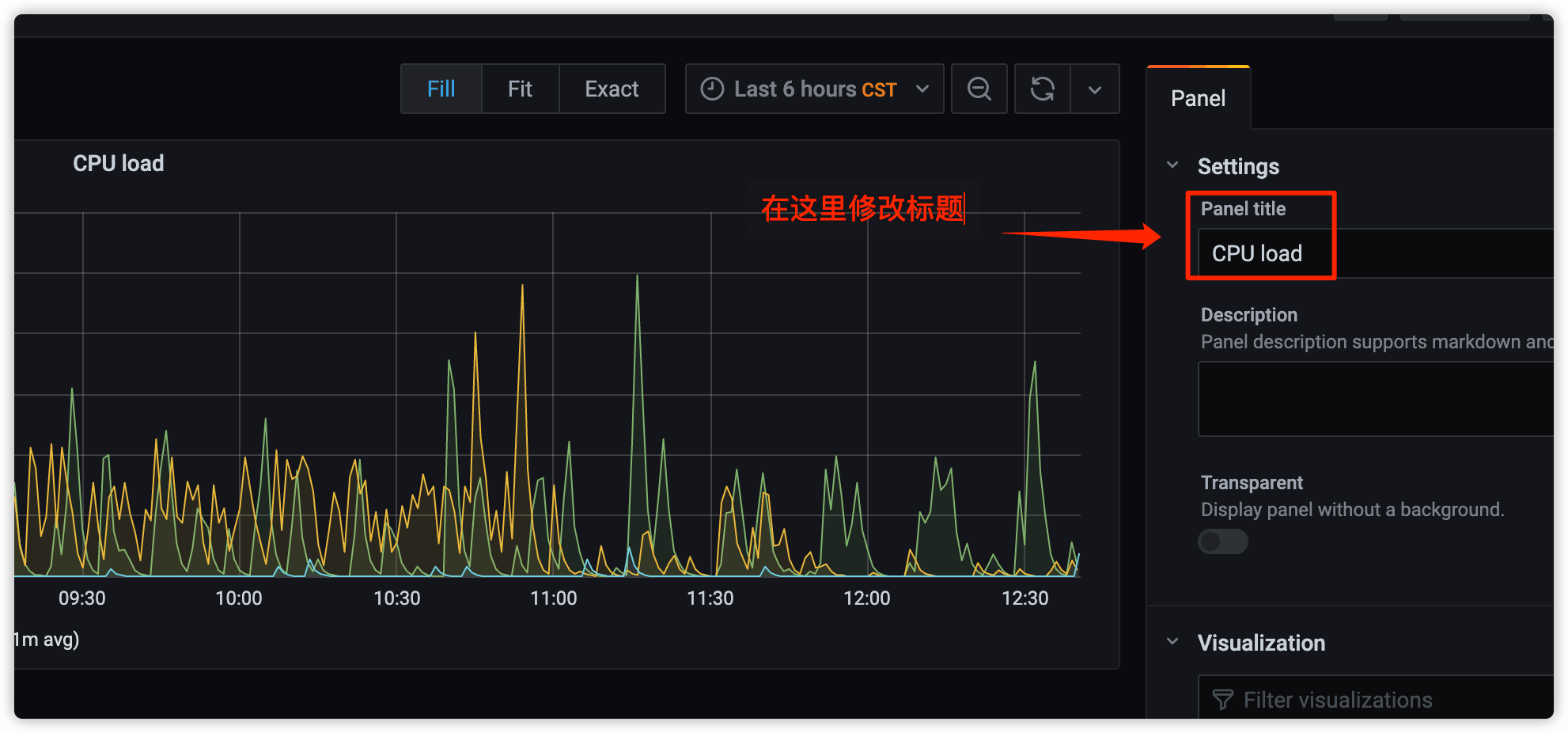Select the Fill view mode
Viewport: 1568px width, 733px height.
pyautogui.click(x=441, y=89)
